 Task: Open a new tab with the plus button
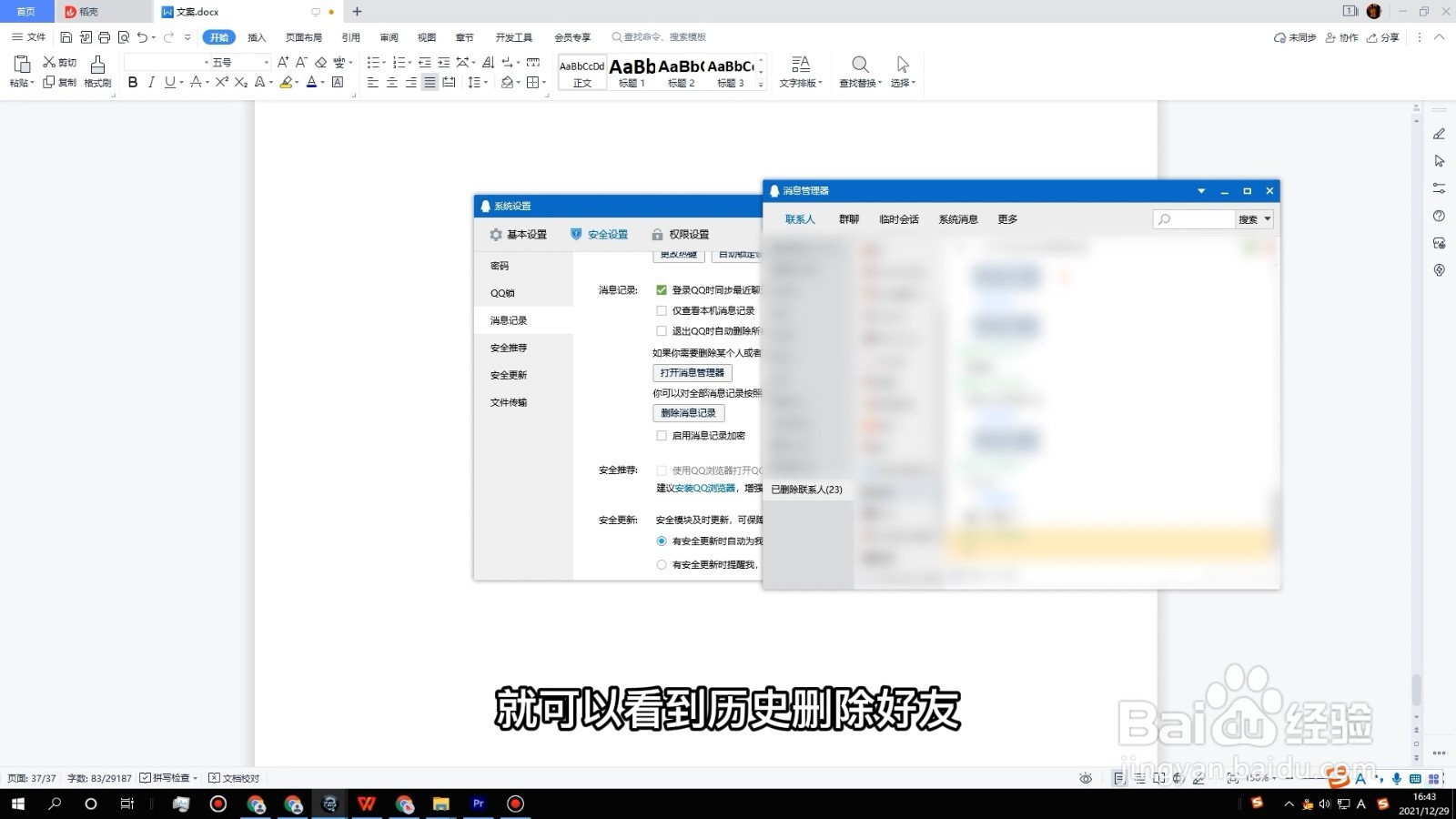click(357, 12)
